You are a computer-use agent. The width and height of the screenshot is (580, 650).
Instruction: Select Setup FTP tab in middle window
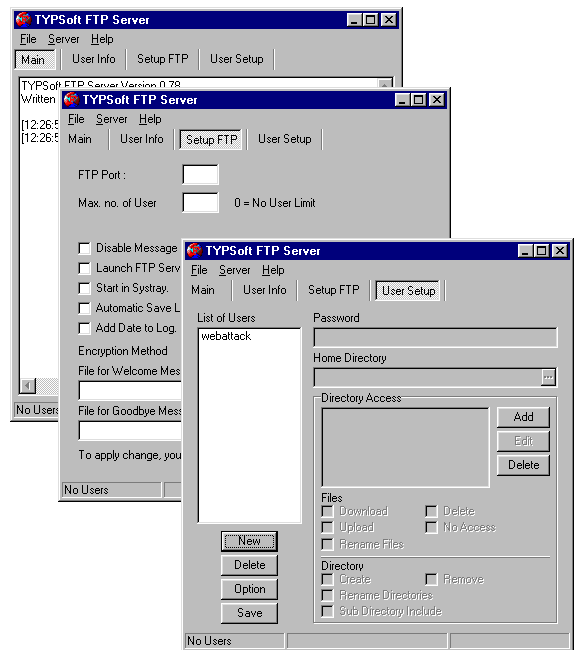coord(211,140)
